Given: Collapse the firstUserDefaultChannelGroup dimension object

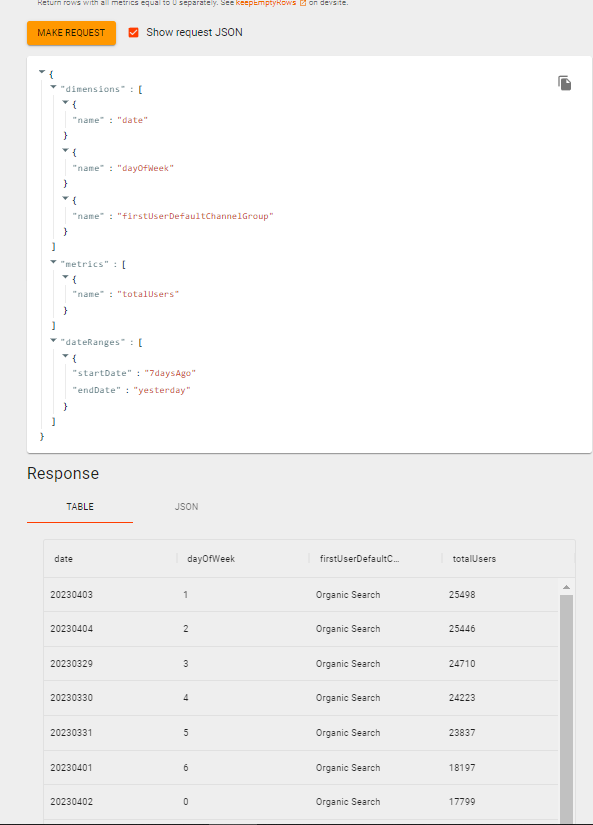Looking at the screenshot, I should pos(65,198).
